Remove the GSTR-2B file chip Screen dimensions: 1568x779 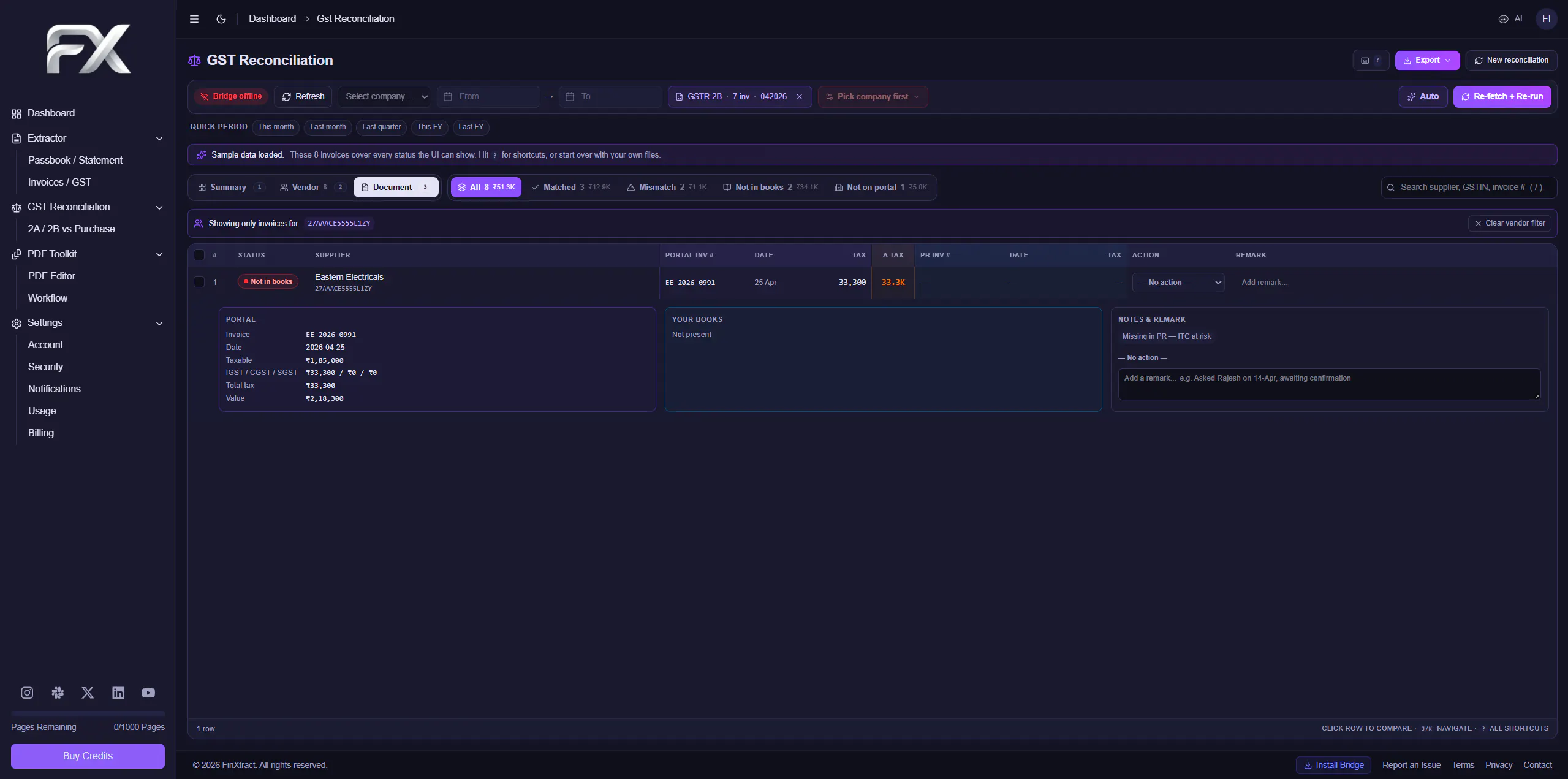[x=799, y=97]
